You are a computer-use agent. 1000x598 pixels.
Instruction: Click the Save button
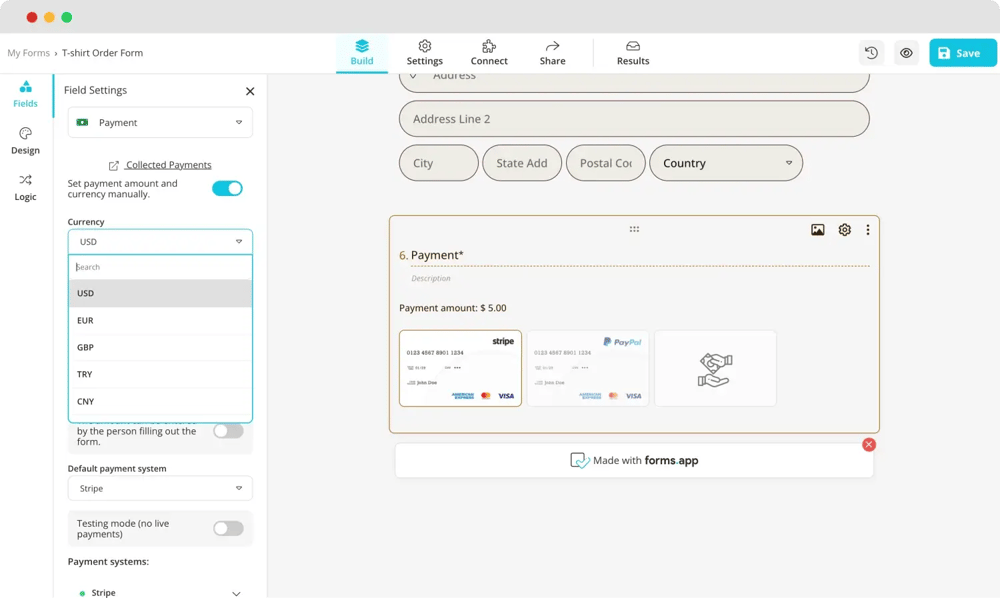click(962, 52)
